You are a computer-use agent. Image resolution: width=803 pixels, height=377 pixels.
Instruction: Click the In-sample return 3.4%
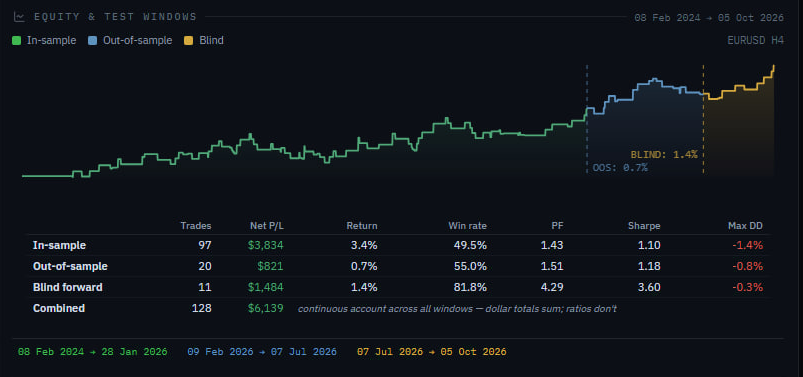pyautogui.click(x=364, y=245)
